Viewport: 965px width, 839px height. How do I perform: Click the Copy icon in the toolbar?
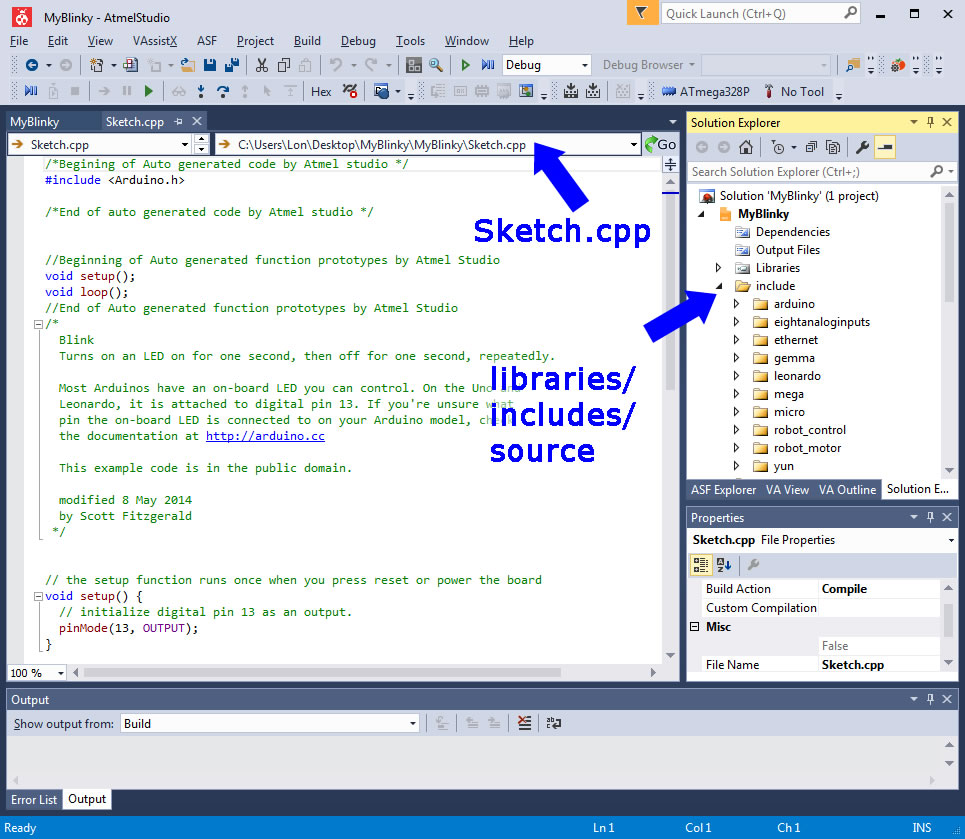coord(284,65)
